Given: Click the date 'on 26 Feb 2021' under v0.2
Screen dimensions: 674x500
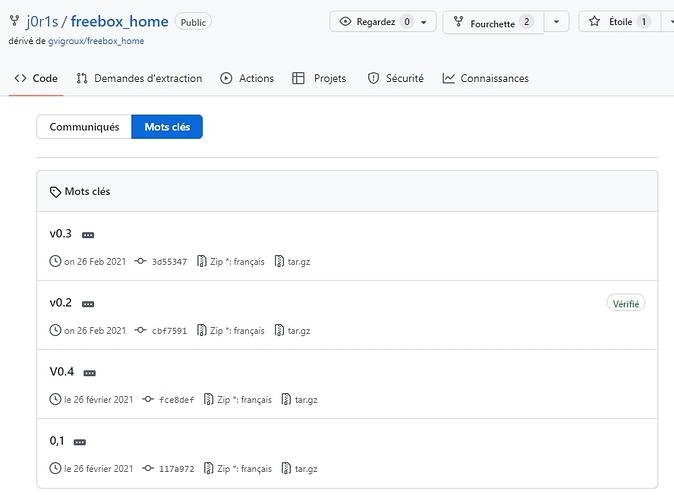Looking at the screenshot, I should 95,331.
